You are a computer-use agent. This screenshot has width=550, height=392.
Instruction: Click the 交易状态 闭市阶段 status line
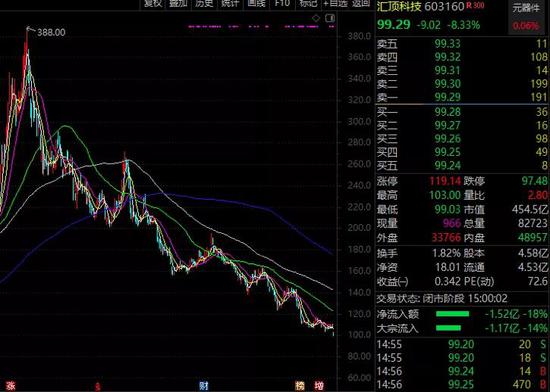click(x=442, y=299)
